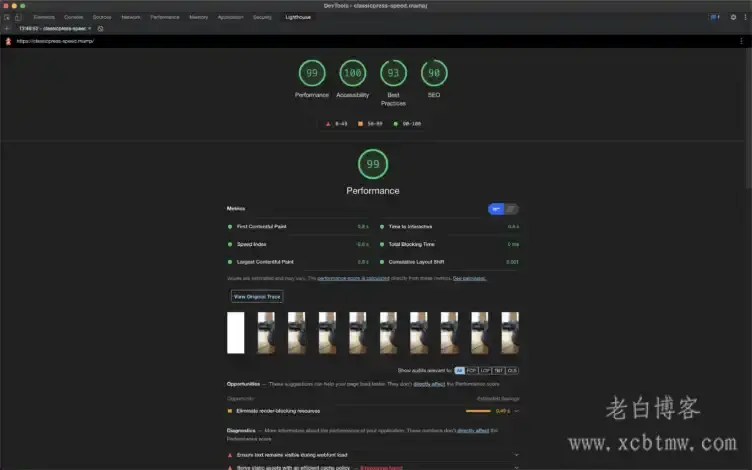
Task: Click the clear all reports icon
Action: click(x=101, y=28)
